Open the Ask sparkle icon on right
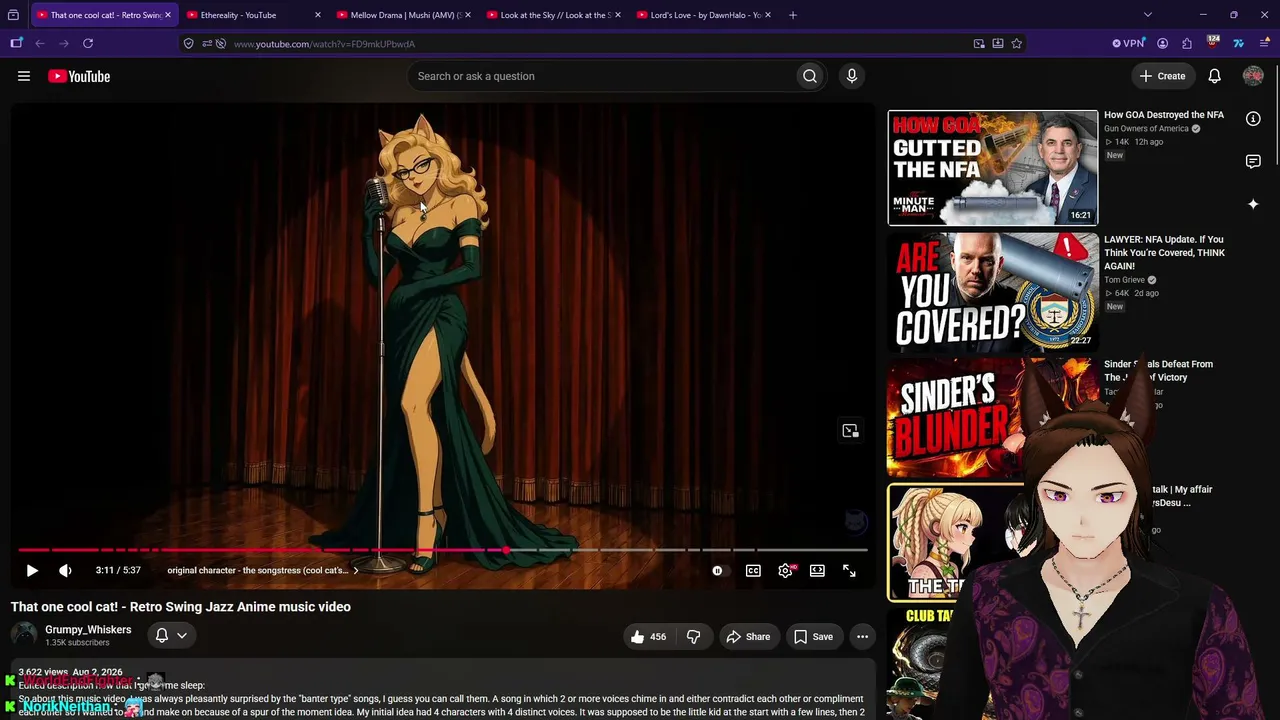The height and width of the screenshot is (720, 1280). pos(1253,204)
